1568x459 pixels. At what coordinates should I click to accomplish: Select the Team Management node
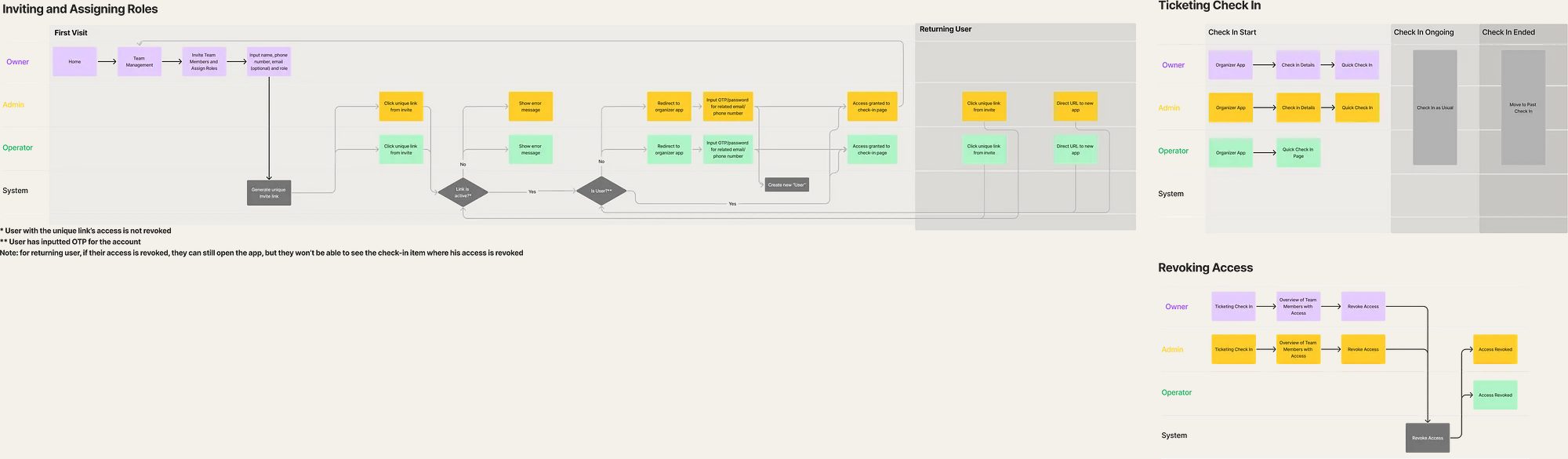140,61
